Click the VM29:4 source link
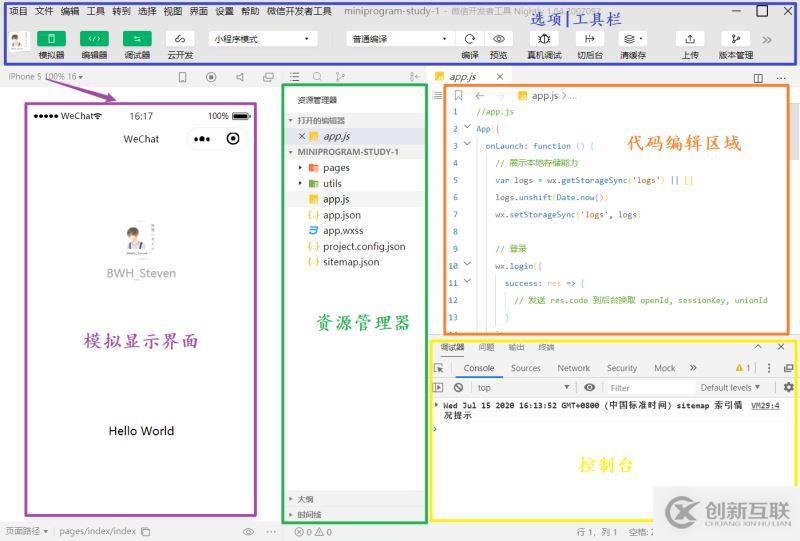 point(765,406)
